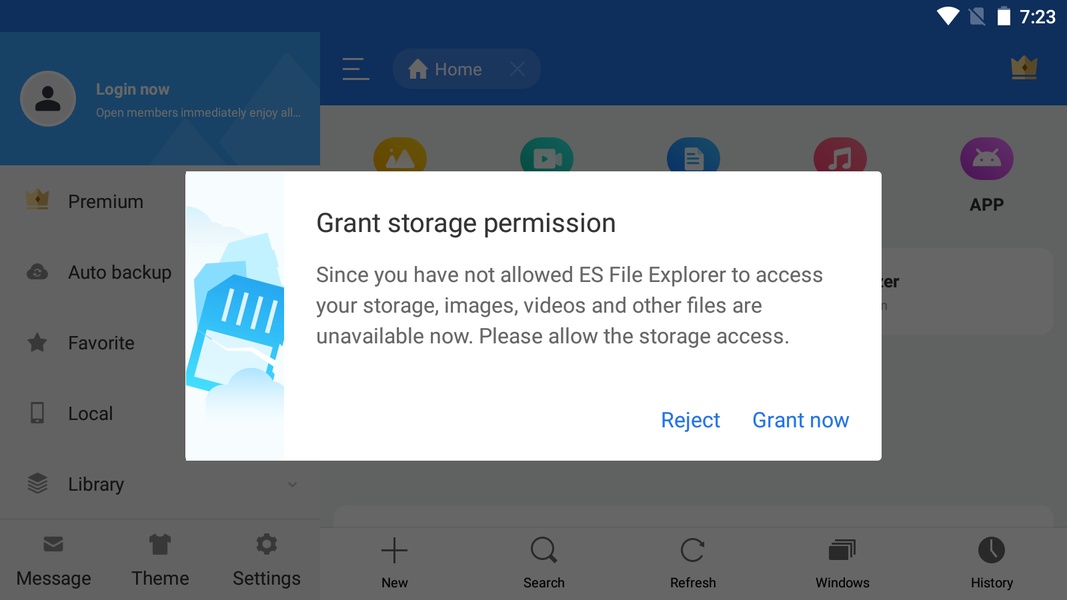Tap Grant now in the permission dialog
This screenshot has width=1067, height=600.
(800, 420)
